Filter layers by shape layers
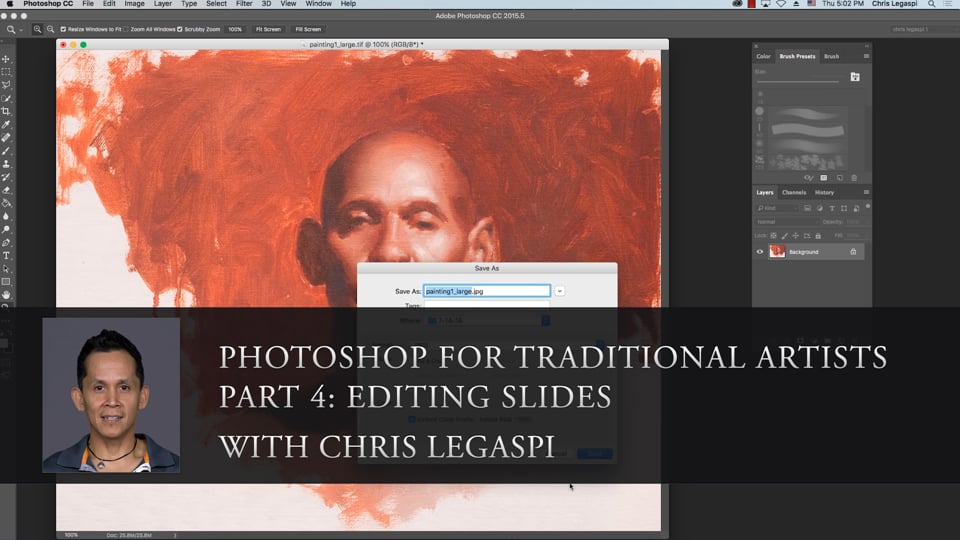This screenshot has height=540, width=960. (x=844, y=209)
